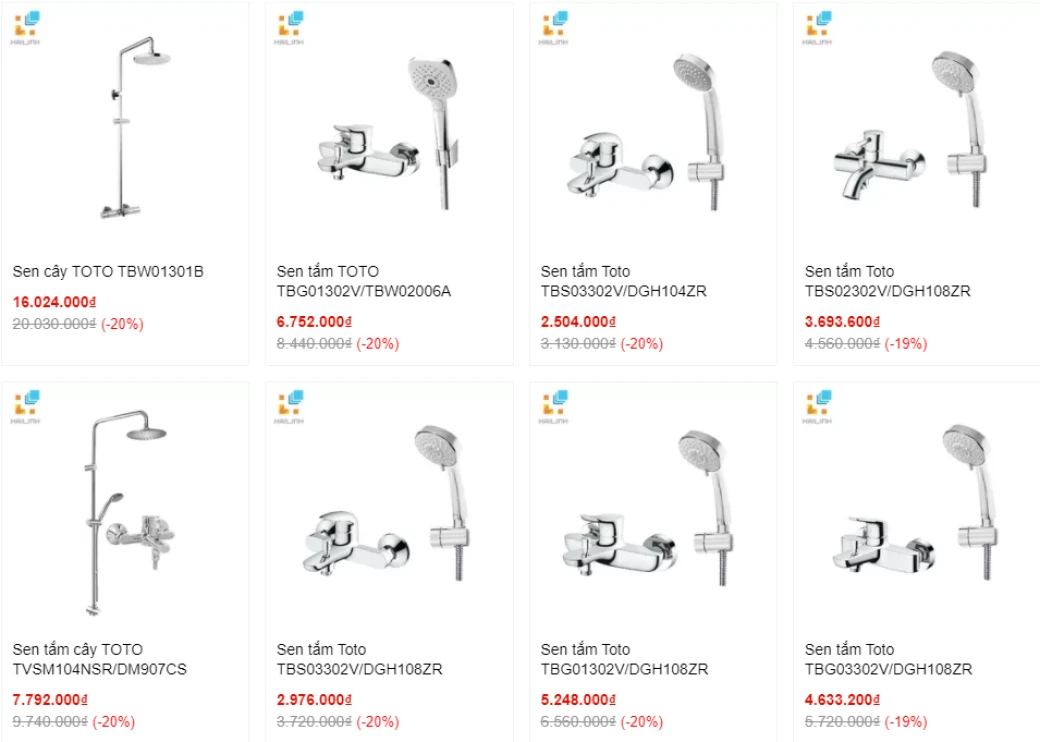Viewport: 1040px width, 742px height.
Task: Click the logo icon on the TBS03302V/DGH104ZR card
Action: click(x=554, y=27)
